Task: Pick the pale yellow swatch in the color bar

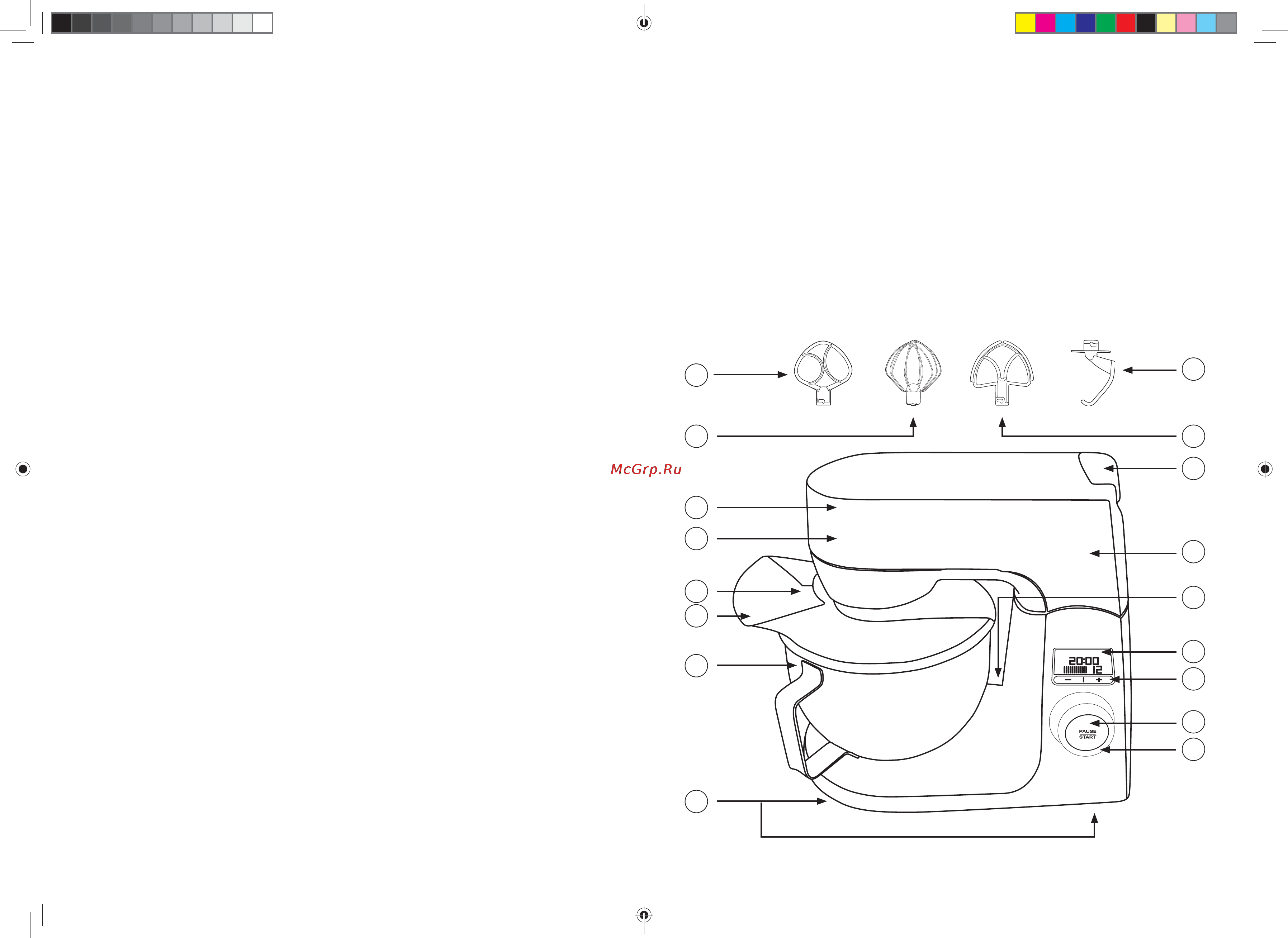Action: 1166,23
